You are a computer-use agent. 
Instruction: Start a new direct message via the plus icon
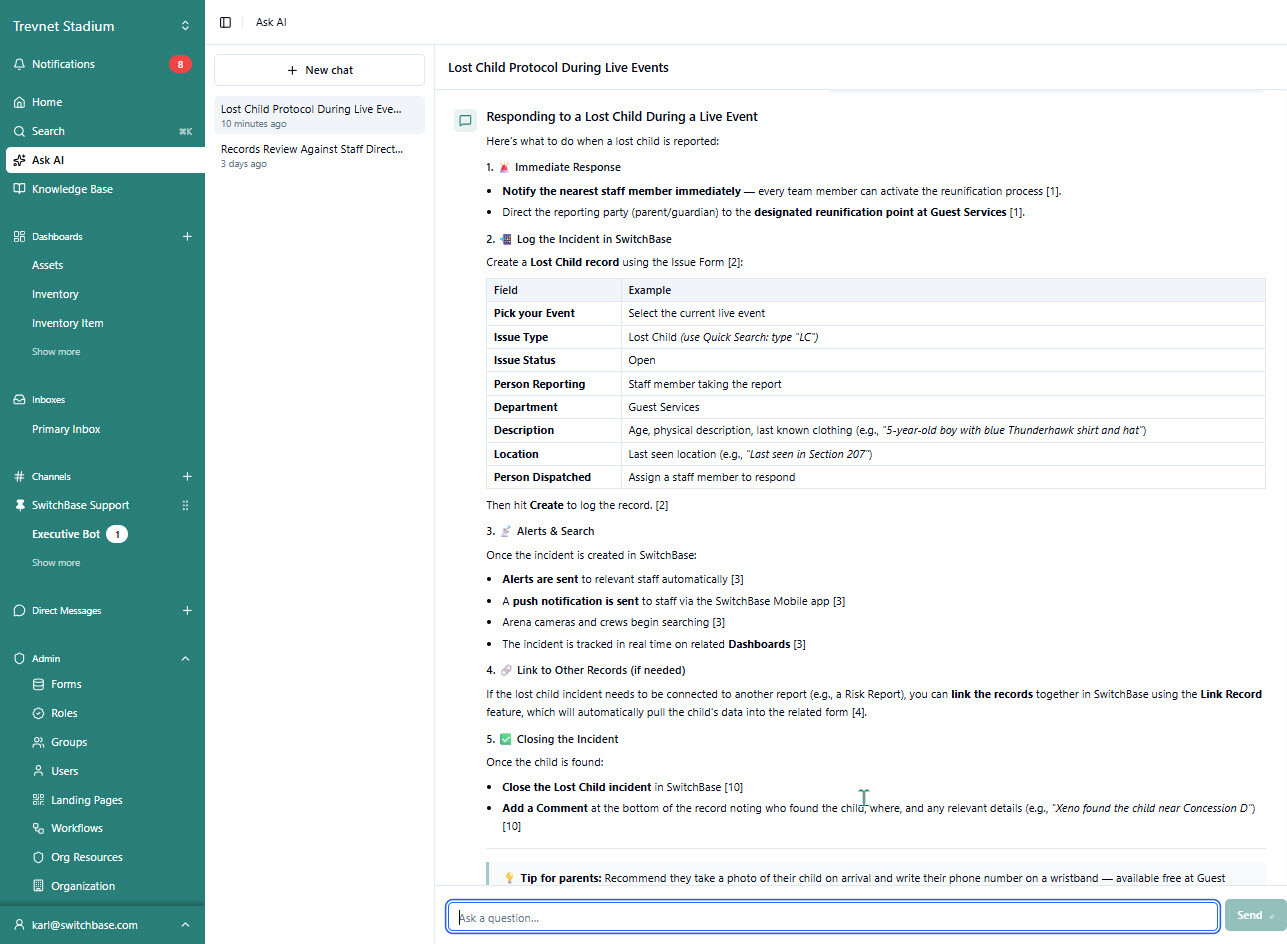coord(186,611)
